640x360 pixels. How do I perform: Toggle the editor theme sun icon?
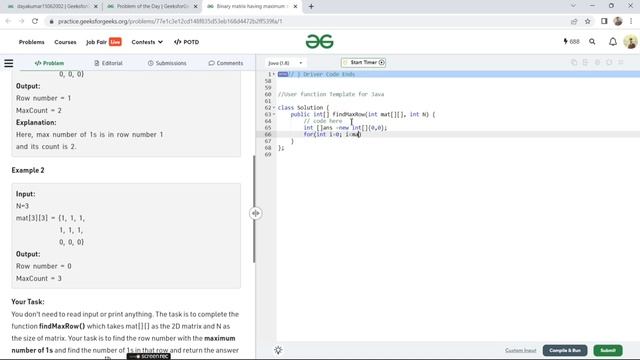tap(278, 350)
